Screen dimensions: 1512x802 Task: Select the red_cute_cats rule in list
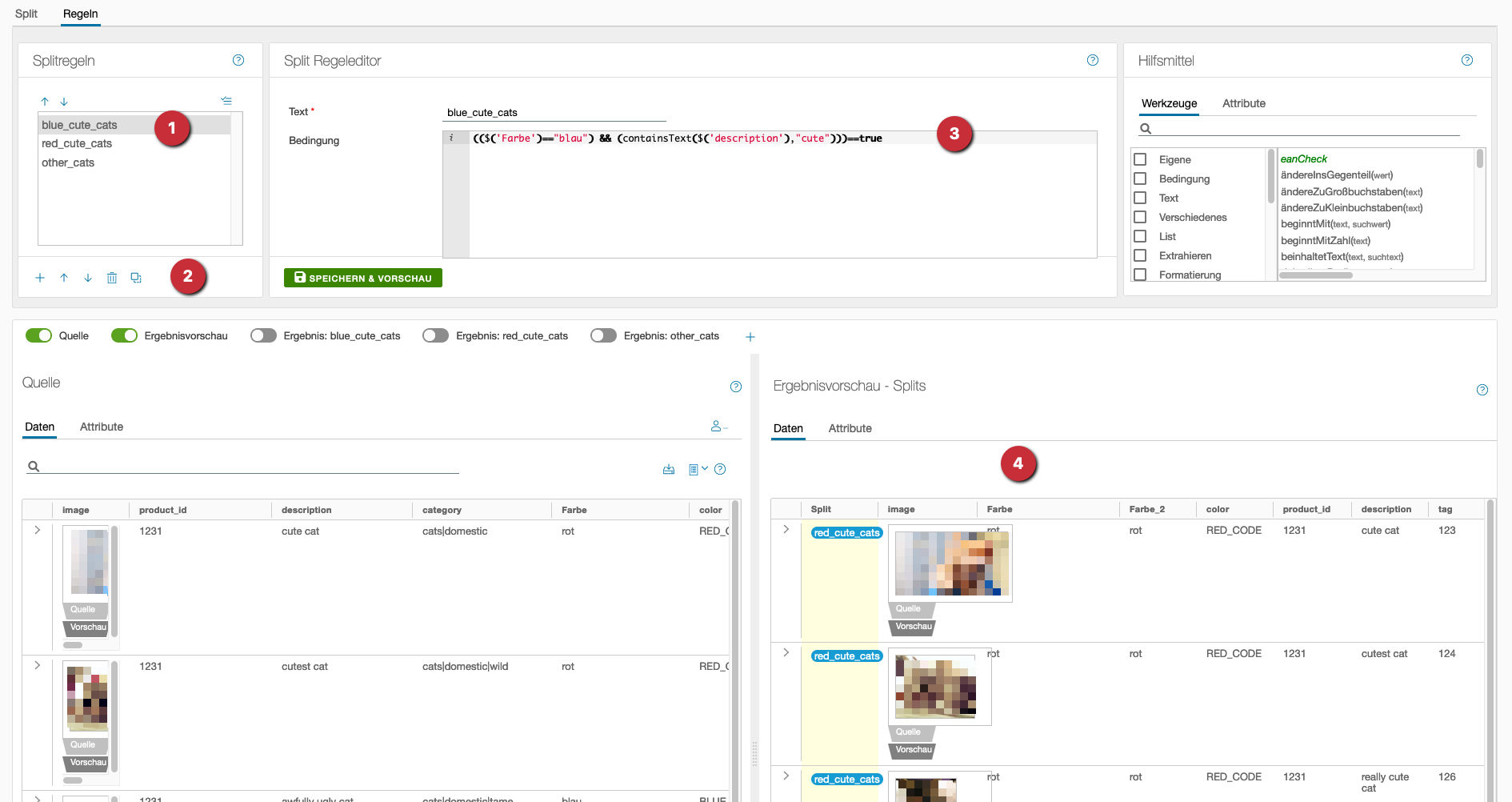(77, 144)
